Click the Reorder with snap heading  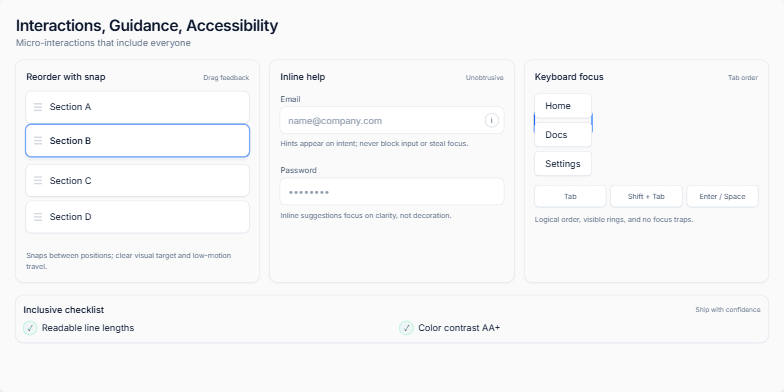(x=66, y=77)
